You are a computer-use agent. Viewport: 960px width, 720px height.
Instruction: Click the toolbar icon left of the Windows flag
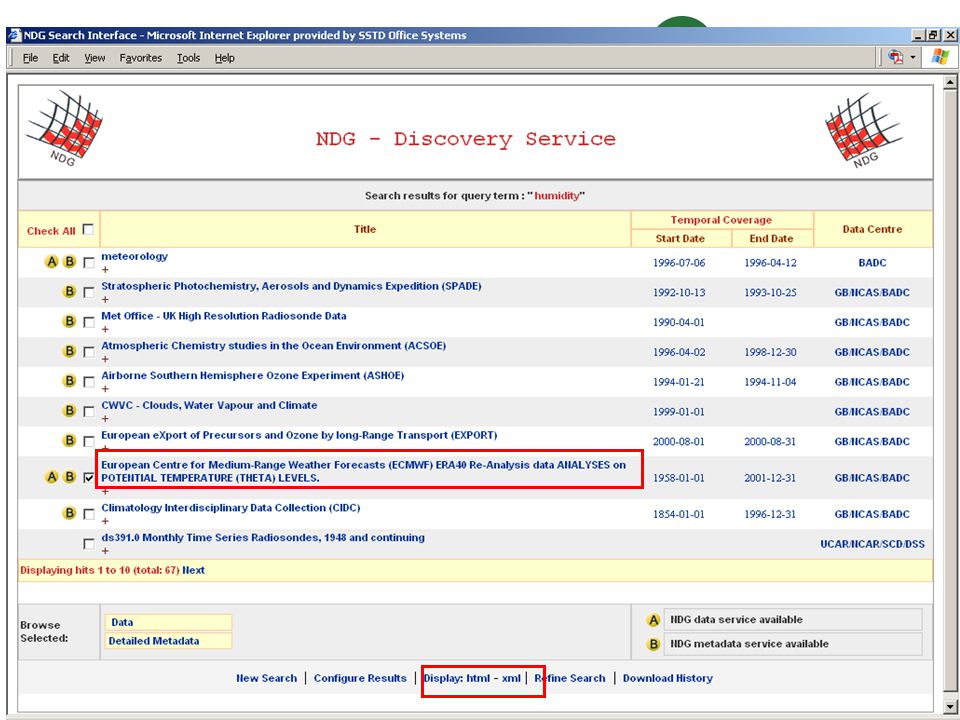[896, 57]
